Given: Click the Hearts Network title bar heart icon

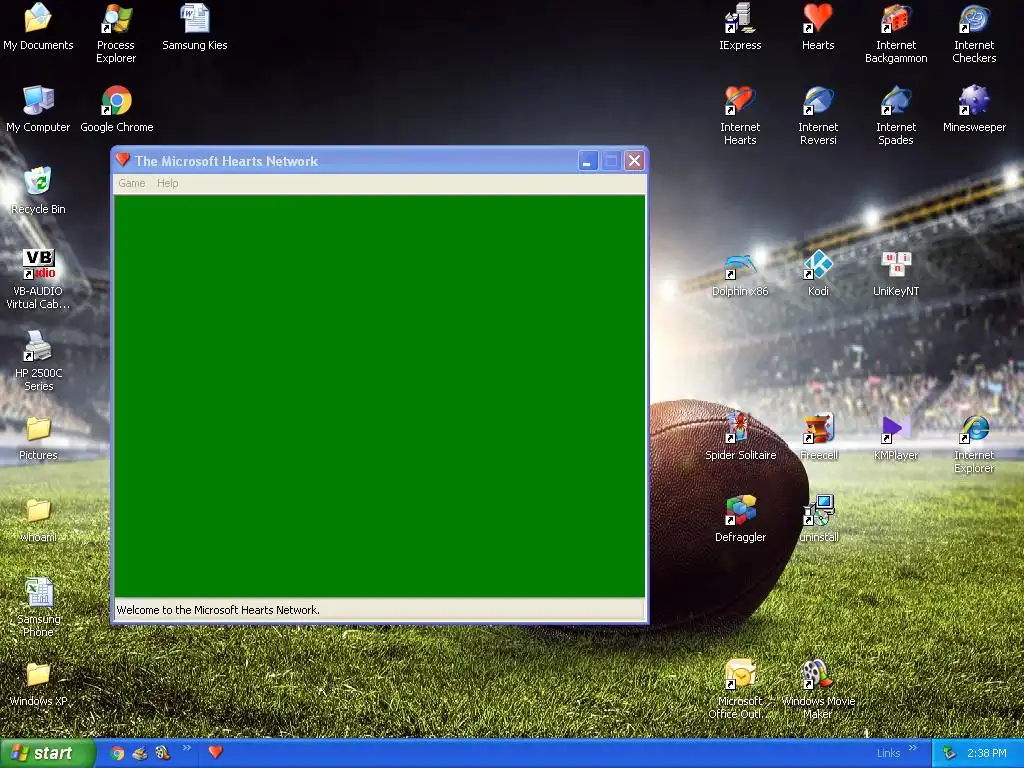Looking at the screenshot, I should [122, 159].
